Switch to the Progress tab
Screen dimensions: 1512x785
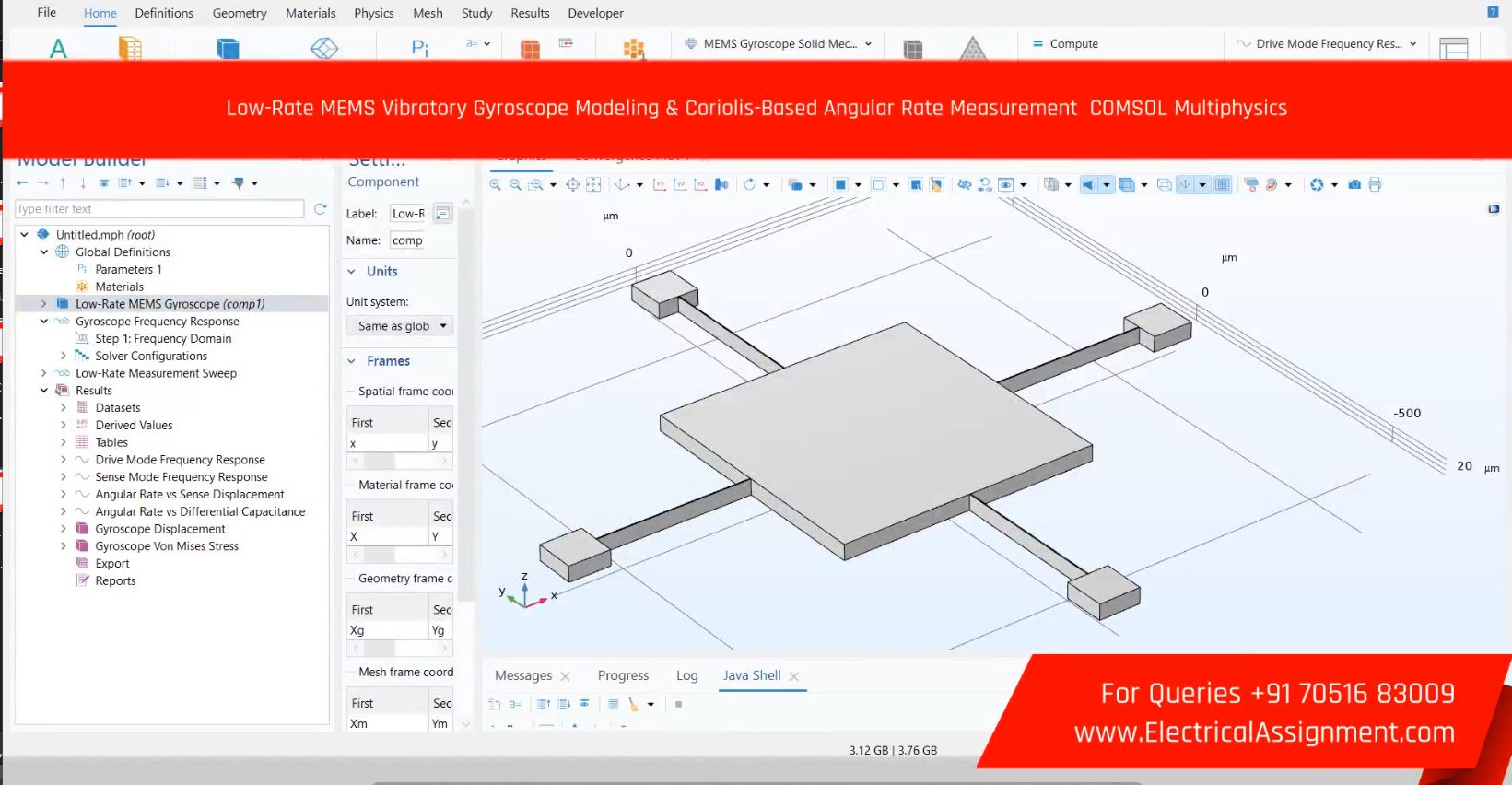coord(623,675)
